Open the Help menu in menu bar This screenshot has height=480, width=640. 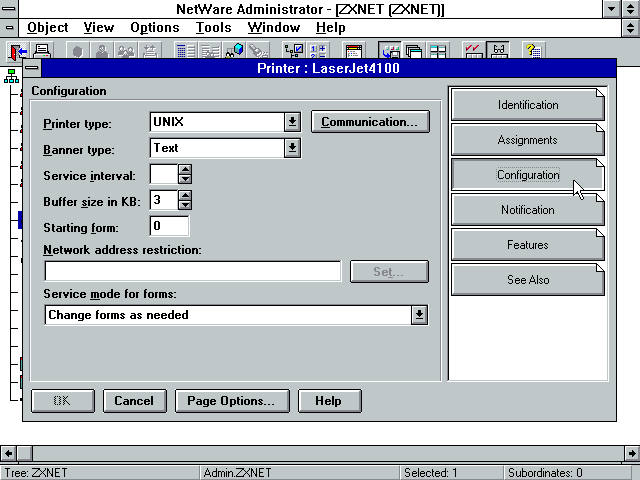pyautogui.click(x=331, y=27)
